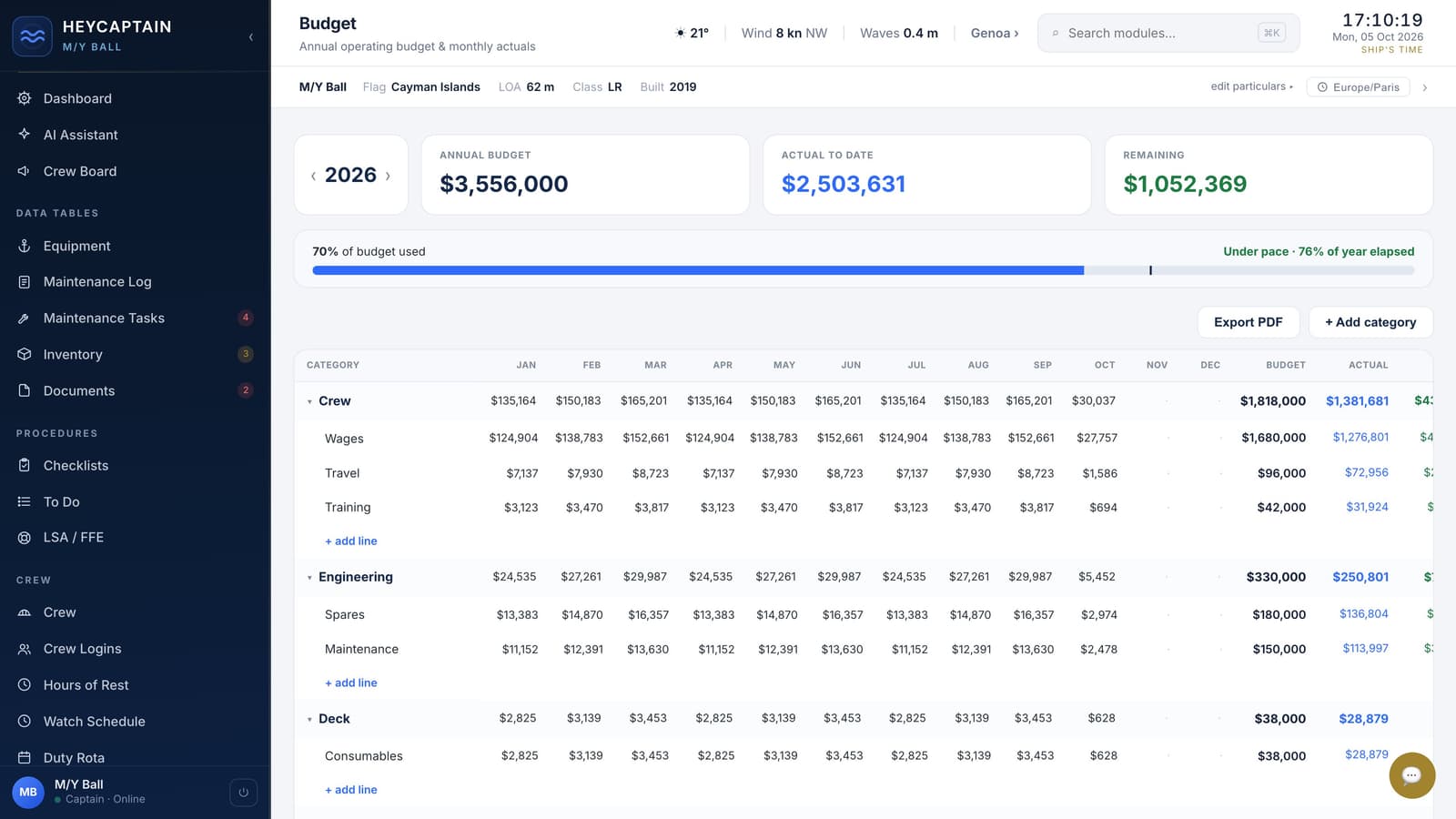This screenshot has width=1456, height=819.
Task: Go to previous budget year
Action: point(314,176)
